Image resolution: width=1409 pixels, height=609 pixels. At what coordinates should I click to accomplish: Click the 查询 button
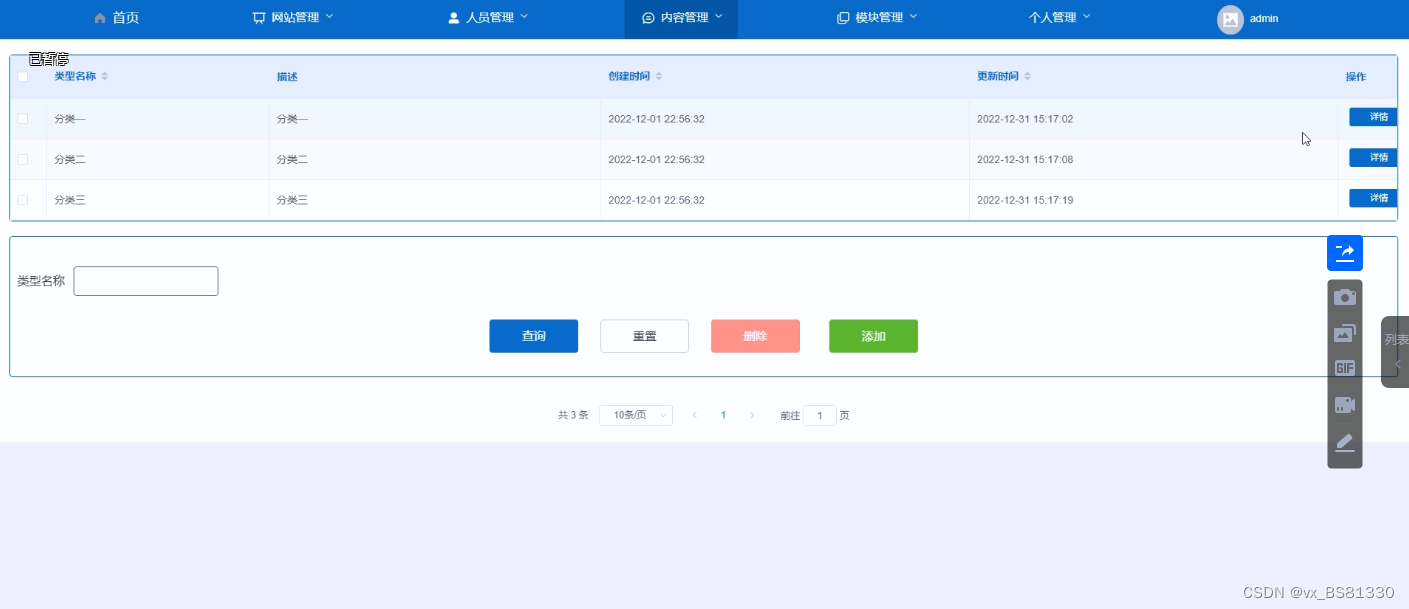[x=534, y=336]
